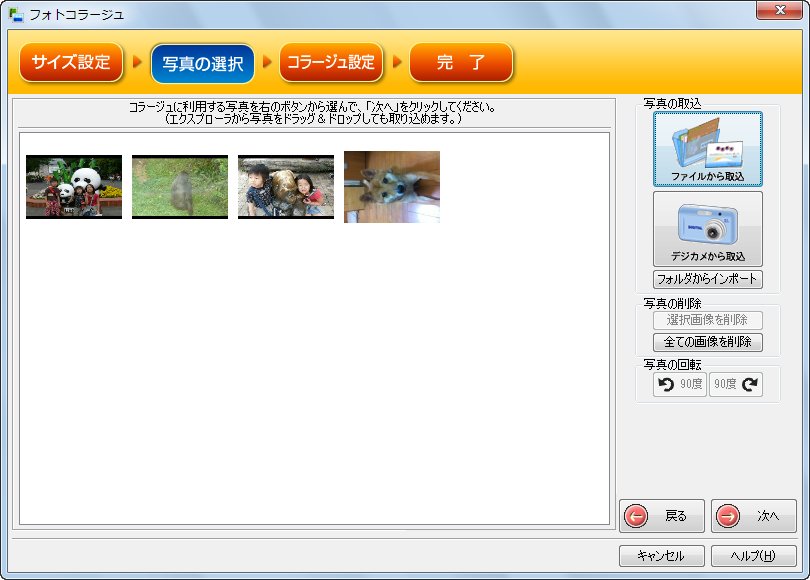Go to the コラージュ設定 step
This screenshot has width=810, height=580.
331,62
